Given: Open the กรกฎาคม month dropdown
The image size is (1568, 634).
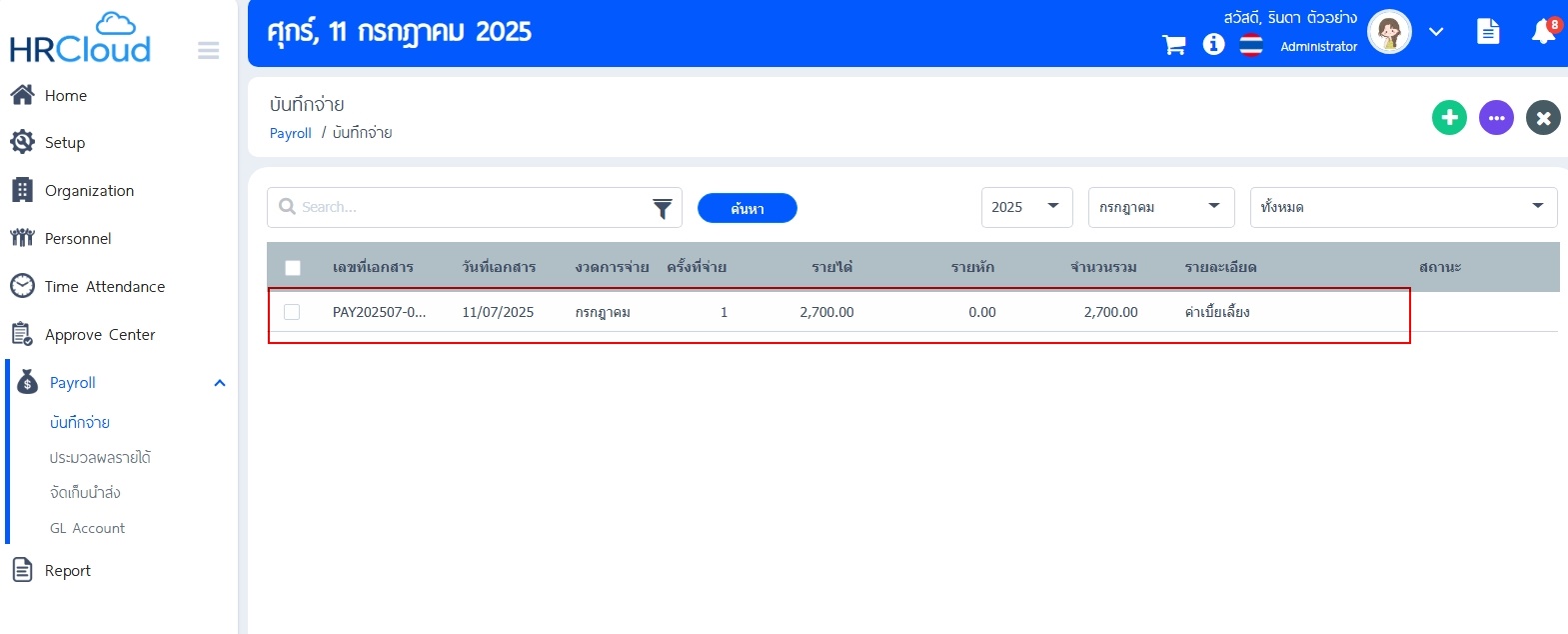Looking at the screenshot, I should [x=1160, y=207].
